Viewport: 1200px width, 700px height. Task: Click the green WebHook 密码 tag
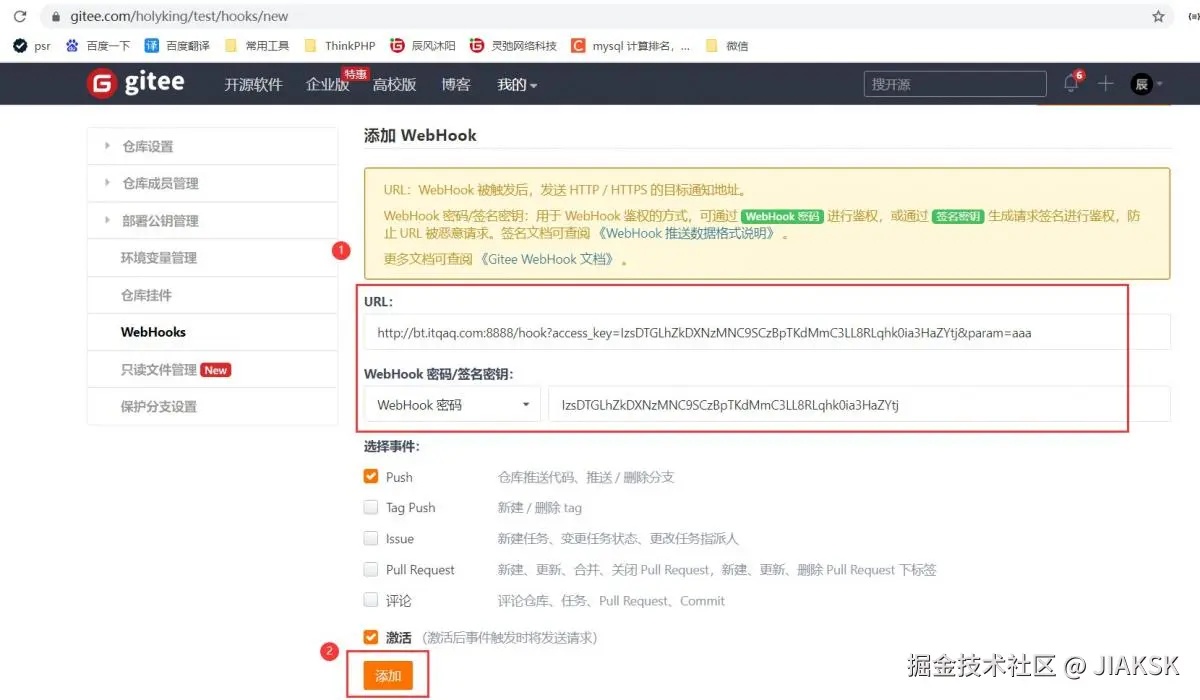782,216
